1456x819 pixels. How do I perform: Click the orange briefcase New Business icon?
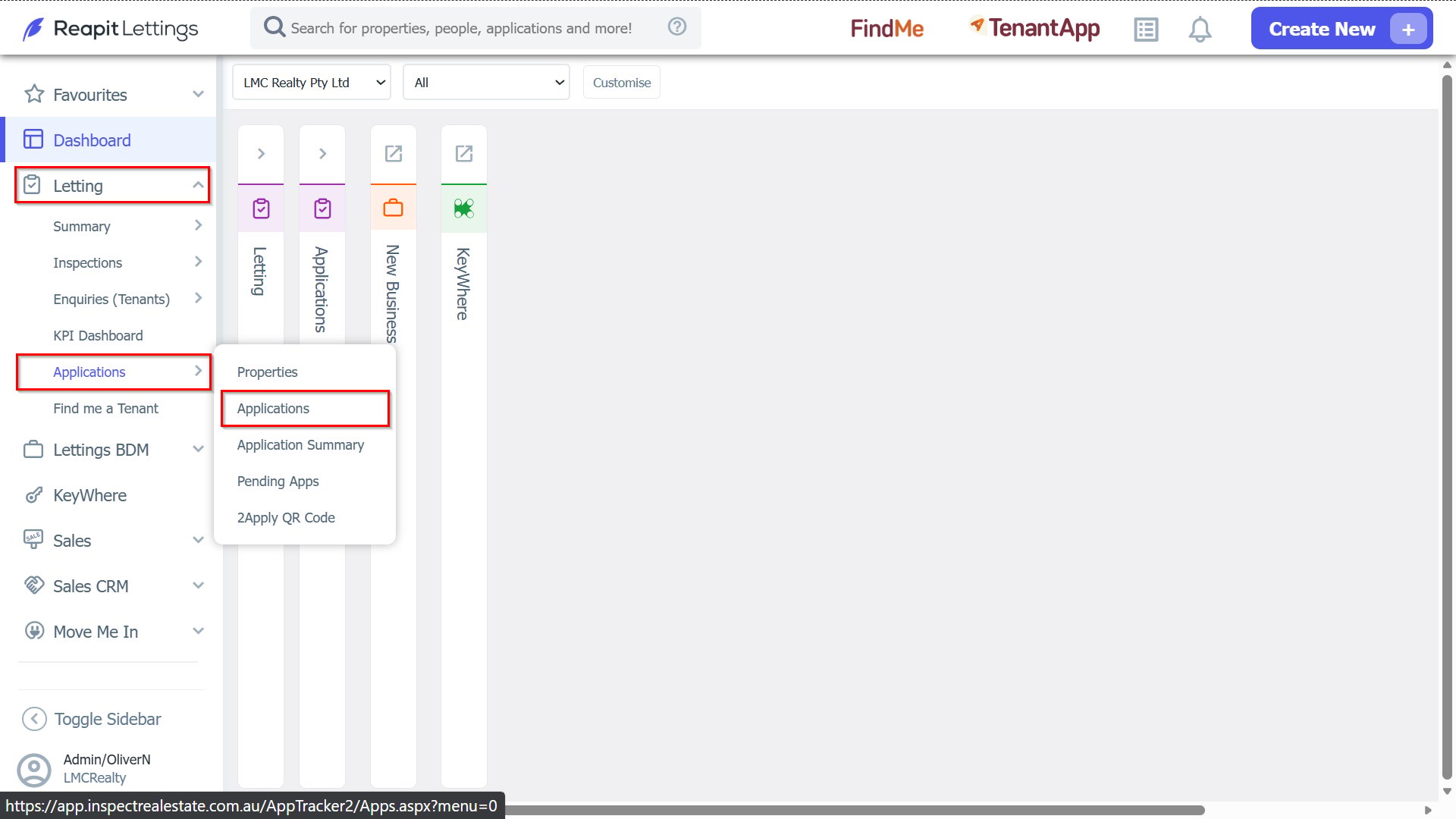[x=394, y=208]
